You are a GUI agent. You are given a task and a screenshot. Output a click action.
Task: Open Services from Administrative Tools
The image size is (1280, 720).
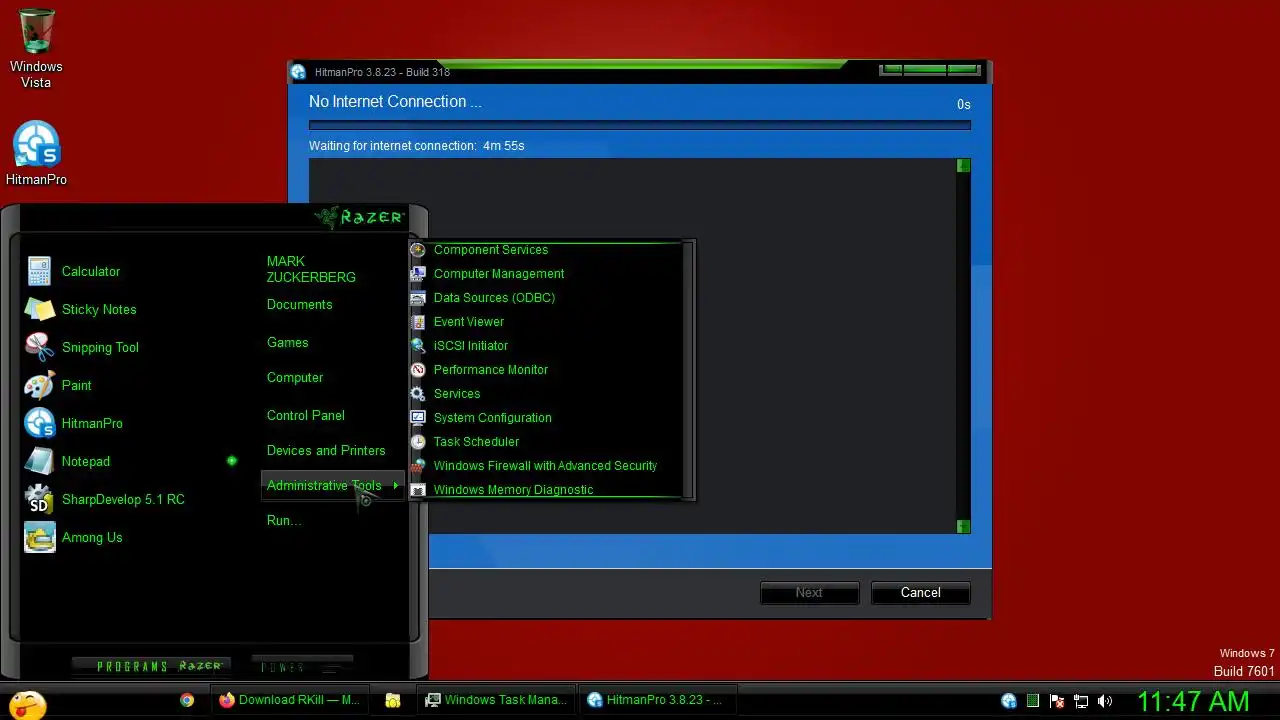click(x=456, y=393)
